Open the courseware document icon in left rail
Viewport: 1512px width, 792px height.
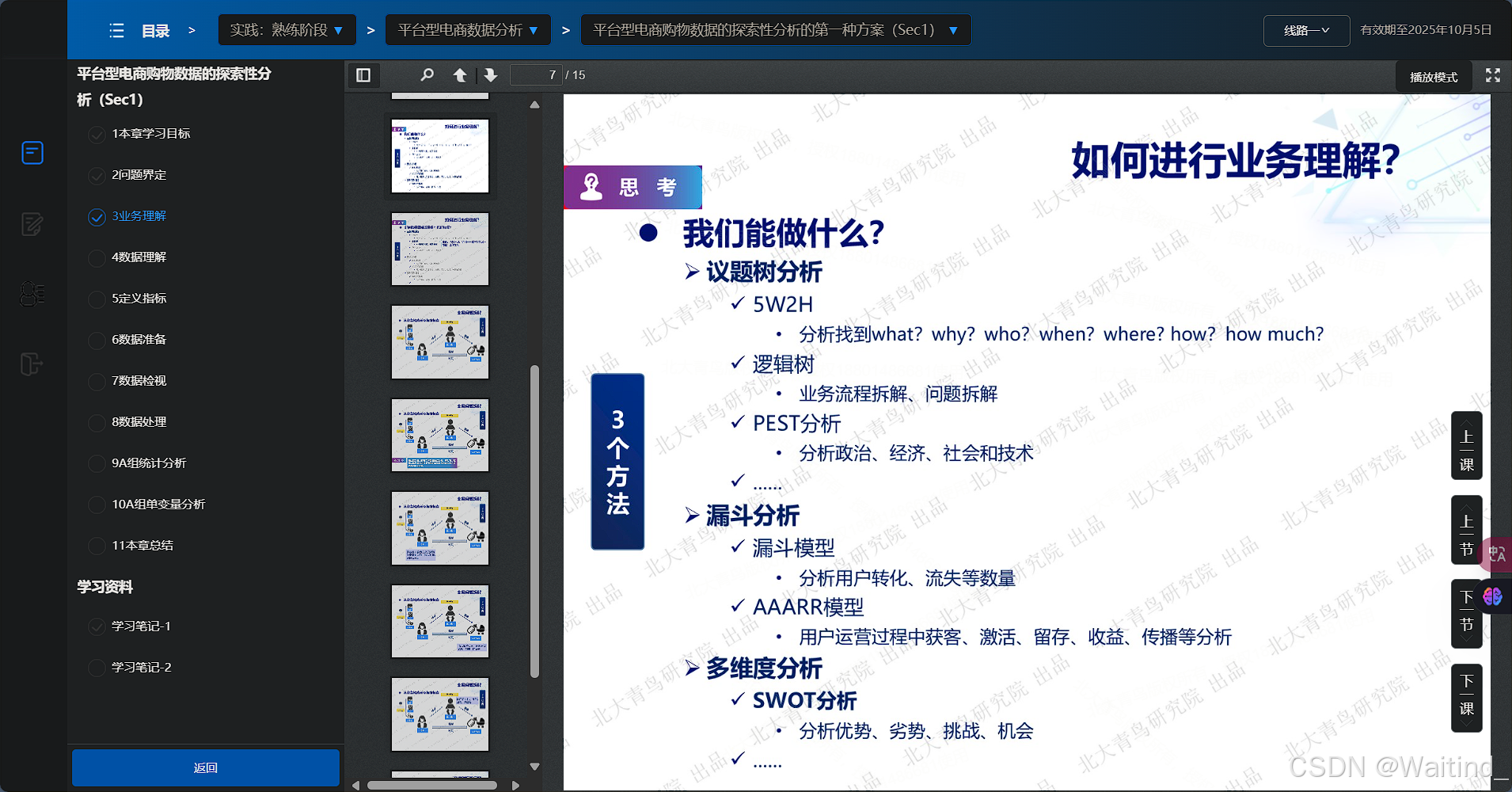[x=32, y=152]
